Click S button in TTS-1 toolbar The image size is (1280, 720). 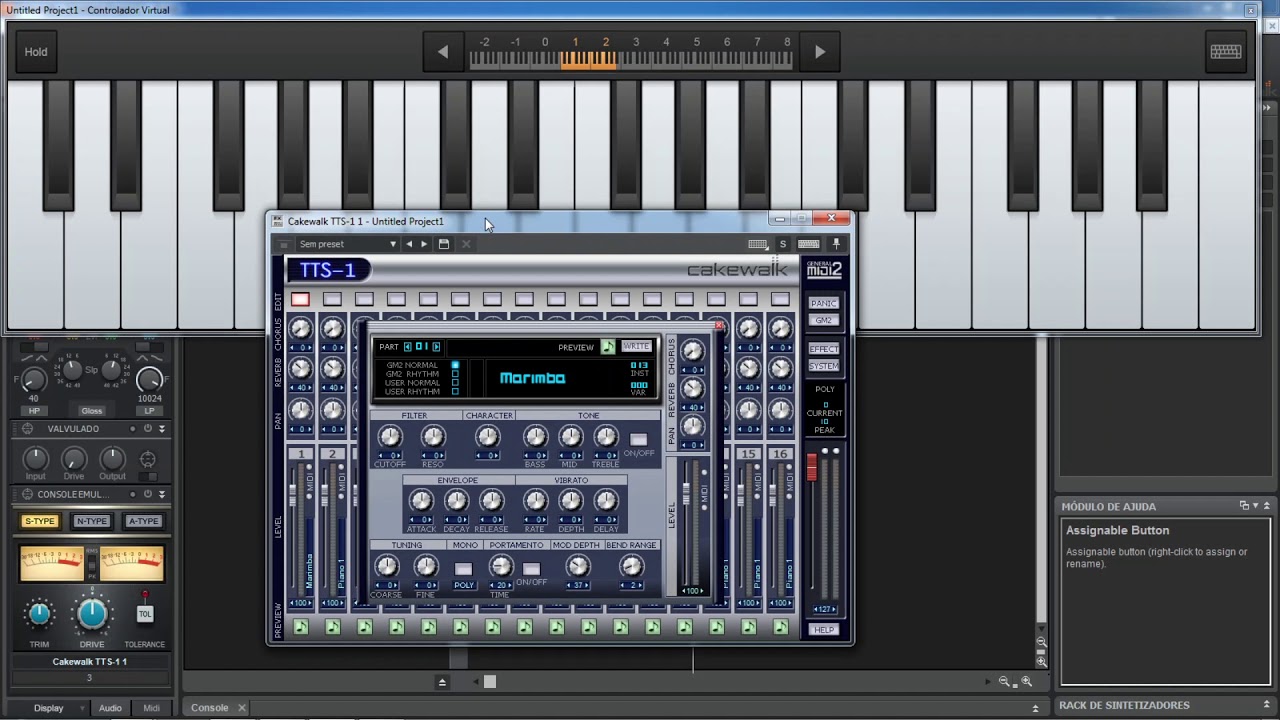[x=783, y=244]
